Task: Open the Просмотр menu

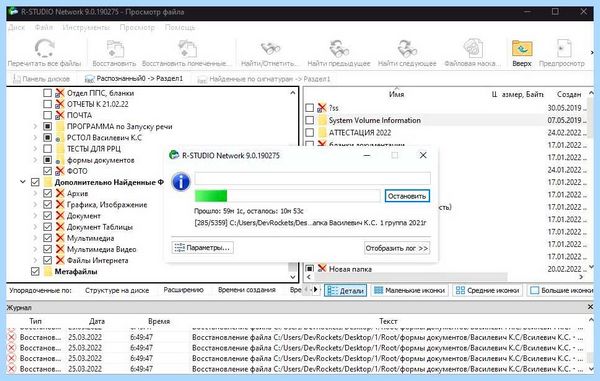Action: [x=137, y=28]
